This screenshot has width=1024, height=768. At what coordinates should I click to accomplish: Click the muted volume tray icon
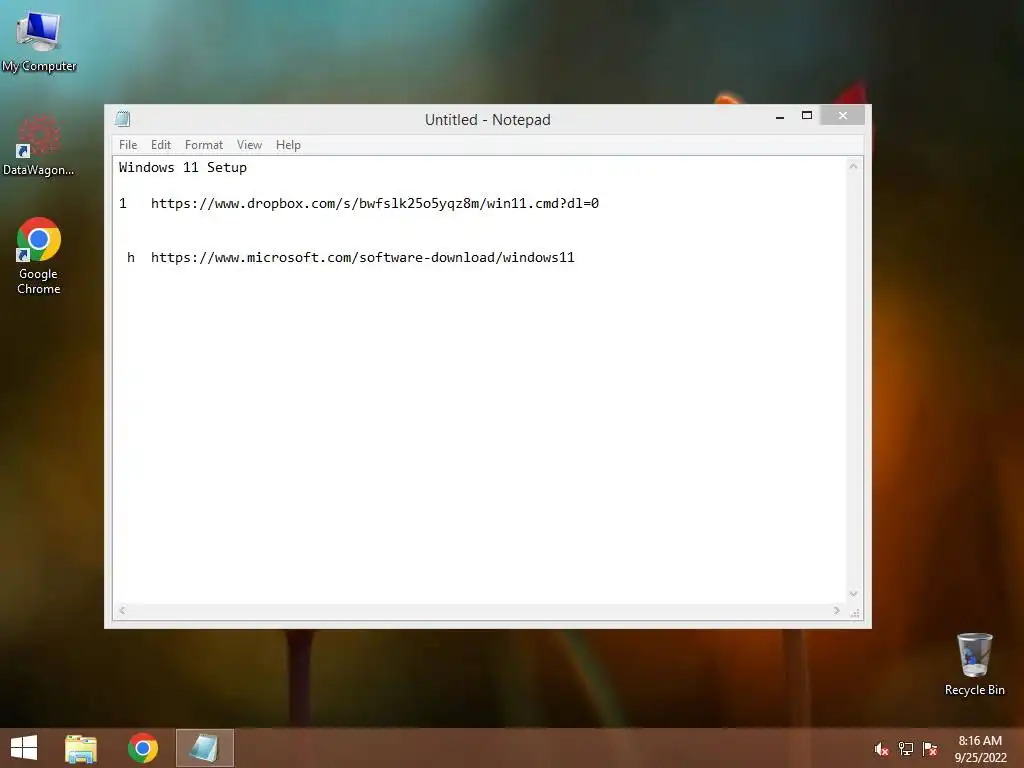click(881, 749)
